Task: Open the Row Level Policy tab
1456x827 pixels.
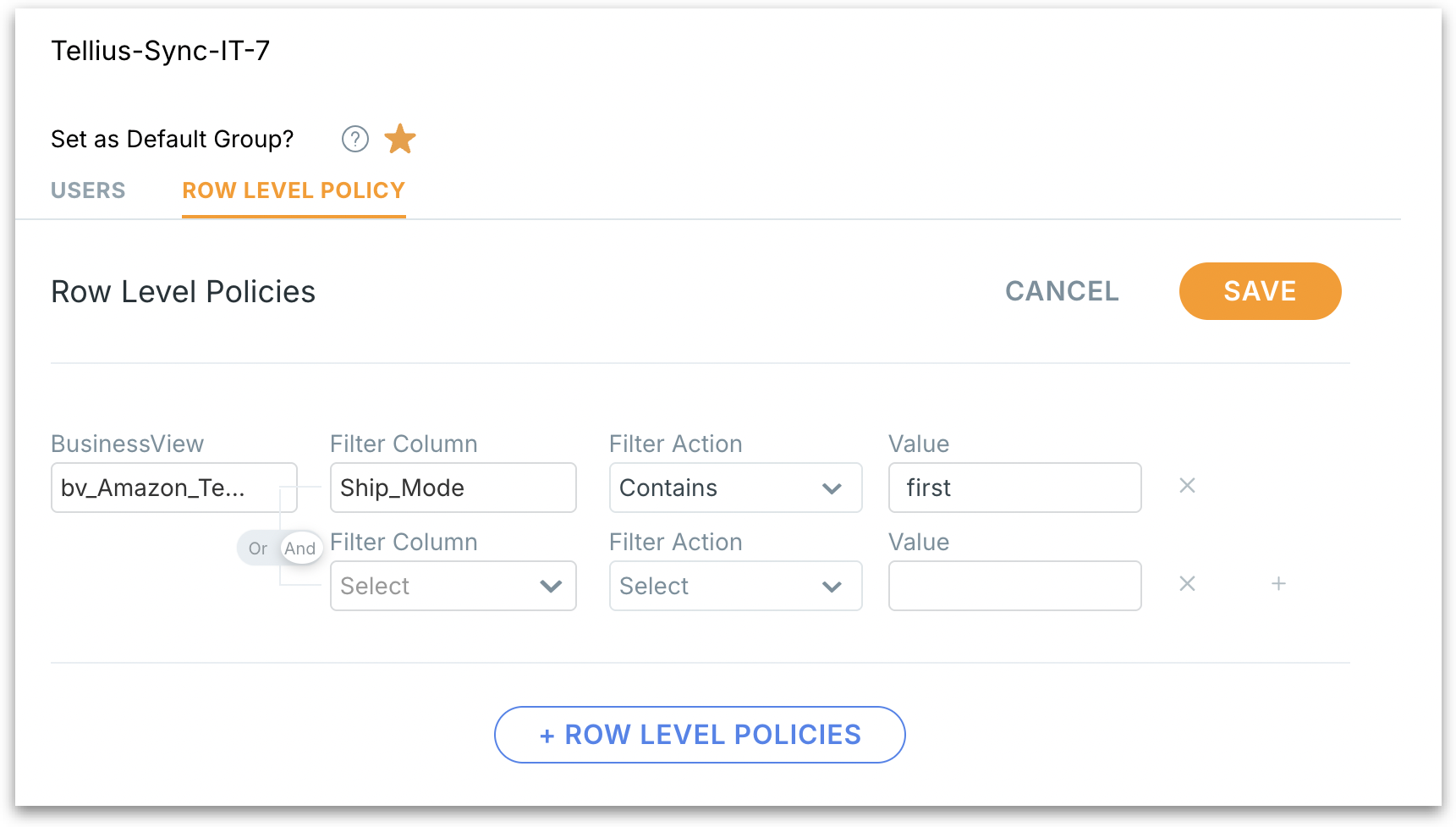Action: [x=294, y=190]
